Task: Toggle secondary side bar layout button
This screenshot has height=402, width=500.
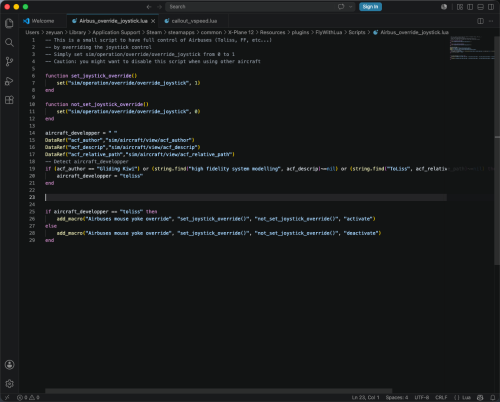Action: click(x=491, y=7)
